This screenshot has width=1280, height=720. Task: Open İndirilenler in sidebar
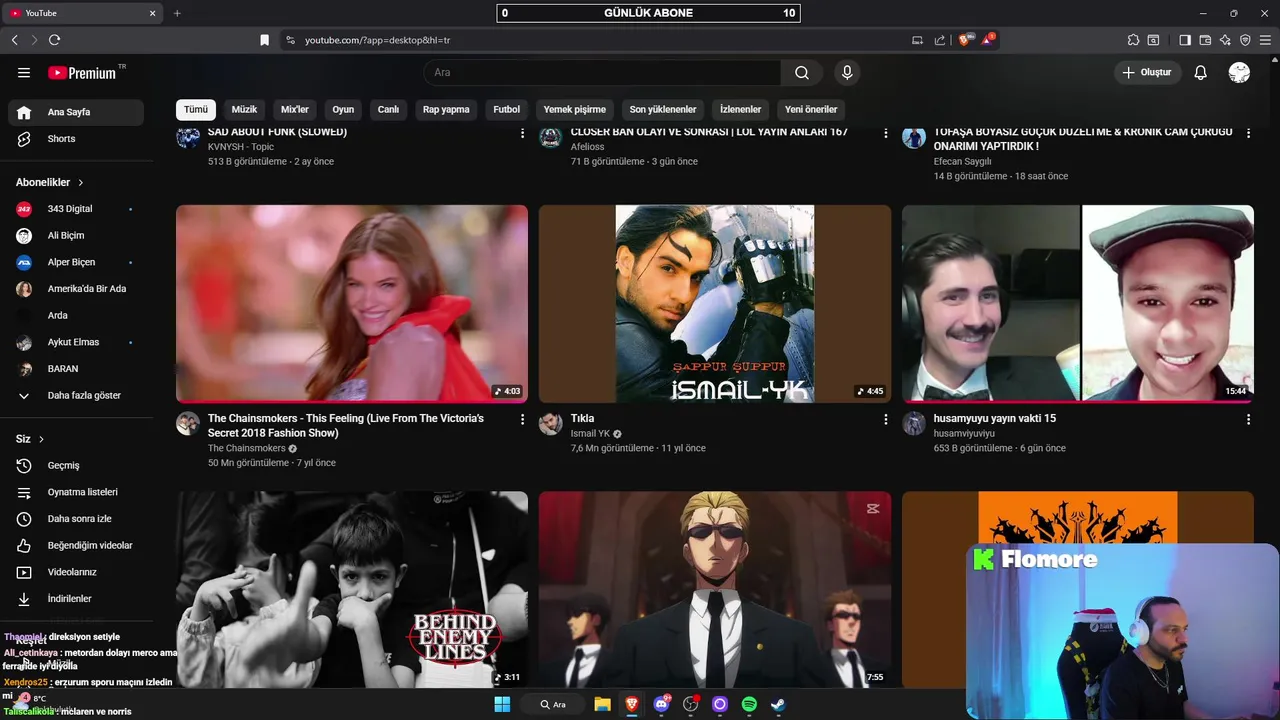coord(76,599)
